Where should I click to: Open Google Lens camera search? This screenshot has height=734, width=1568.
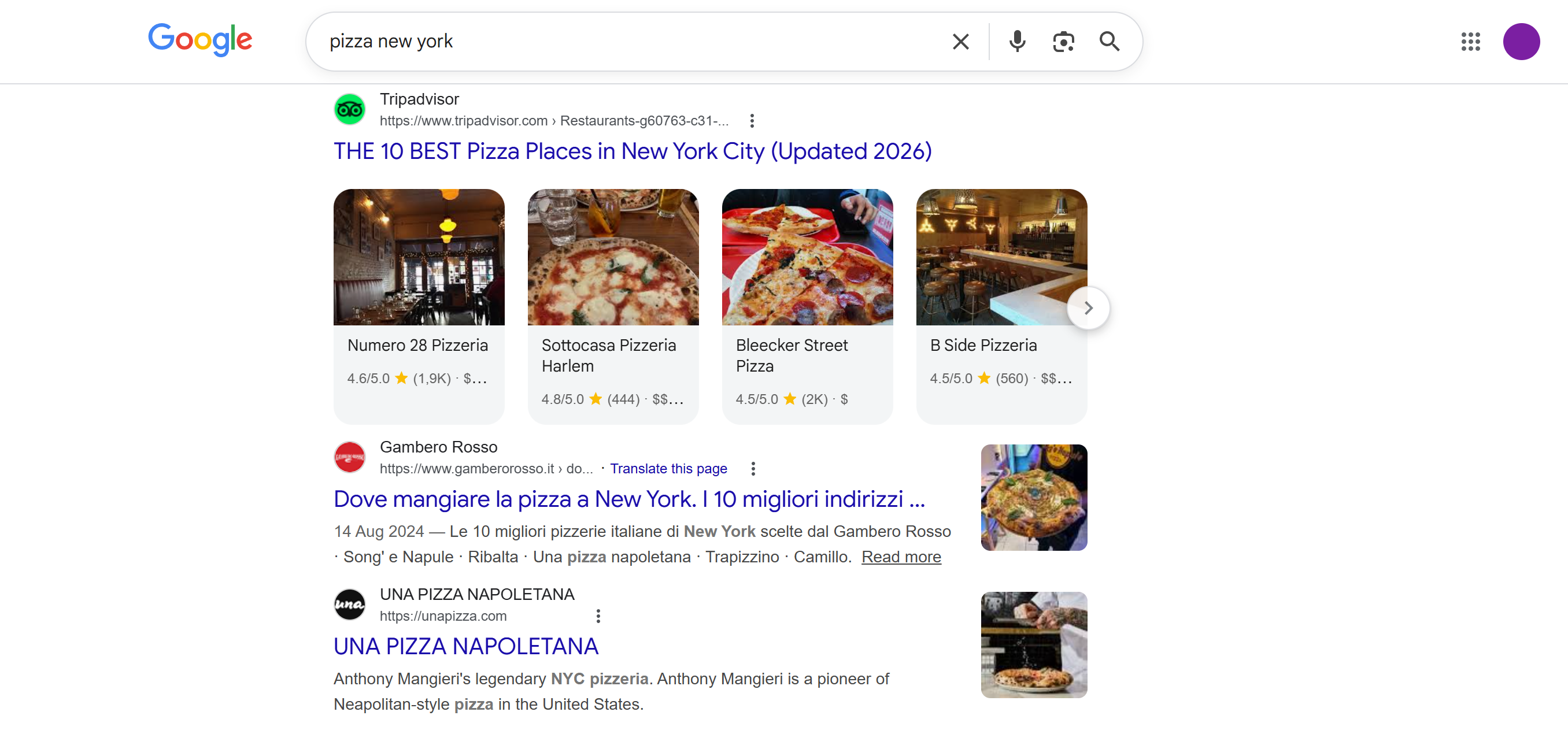click(x=1063, y=41)
